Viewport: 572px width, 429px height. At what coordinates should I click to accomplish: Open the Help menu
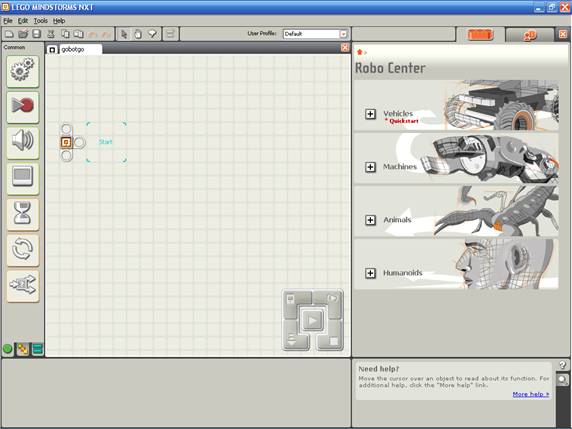(x=59, y=21)
